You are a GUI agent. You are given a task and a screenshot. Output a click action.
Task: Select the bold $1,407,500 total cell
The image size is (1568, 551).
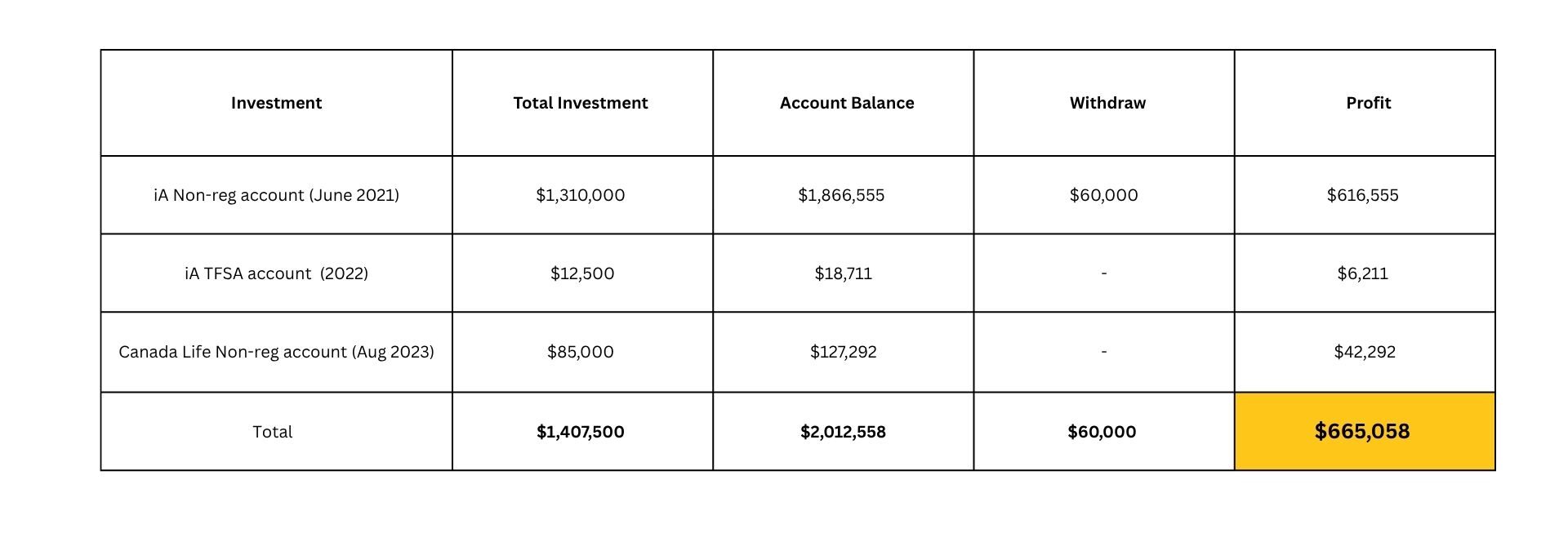pos(581,432)
